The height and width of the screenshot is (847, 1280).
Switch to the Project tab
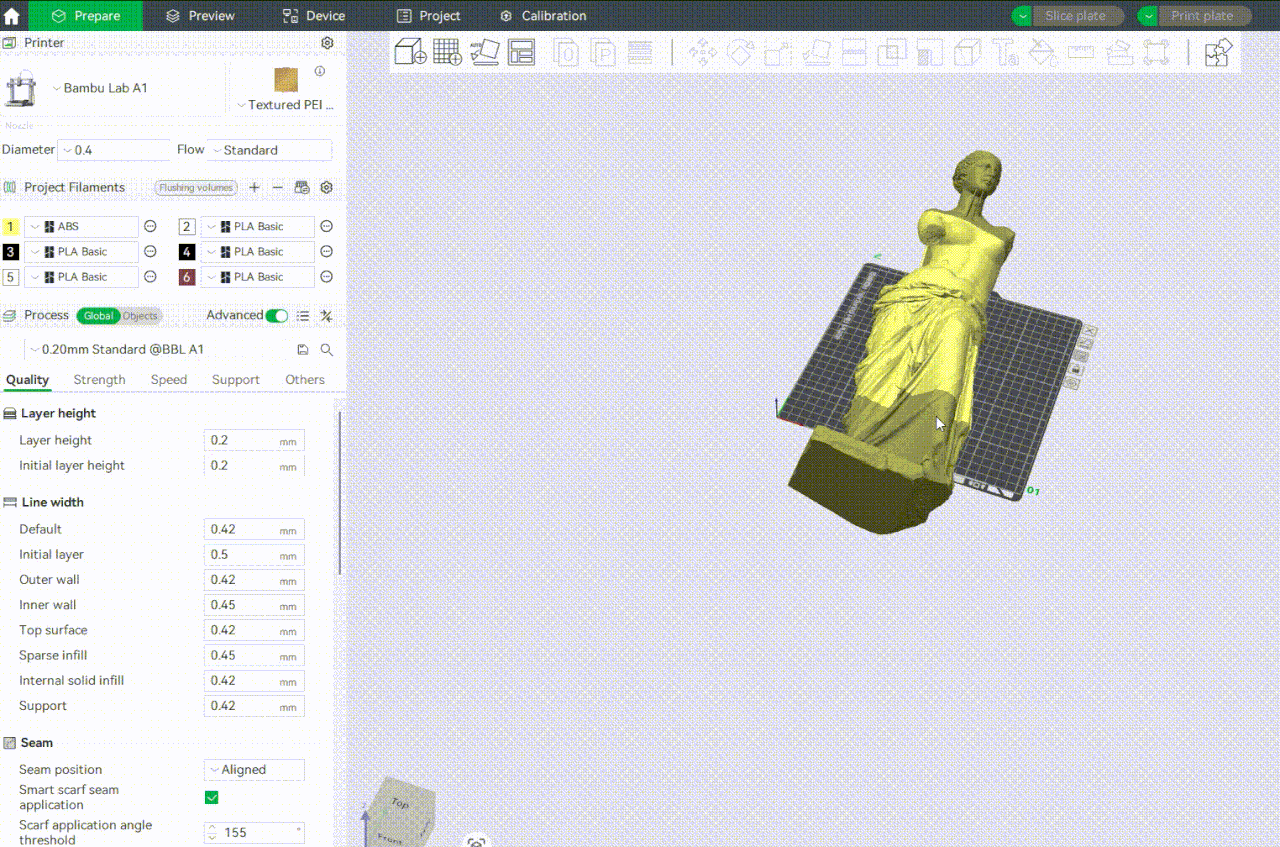429,16
